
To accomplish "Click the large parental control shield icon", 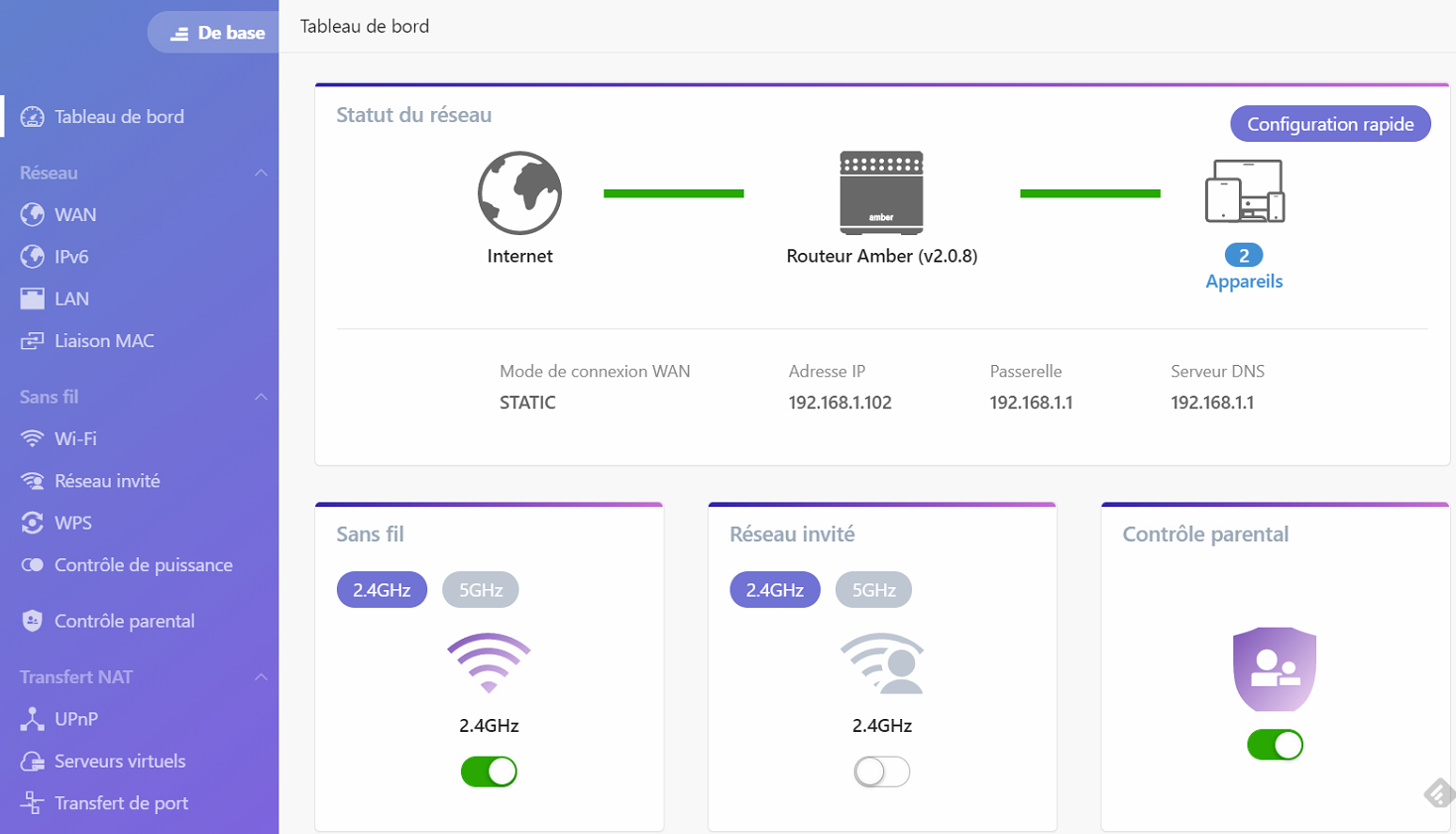I will (x=1275, y=668).
